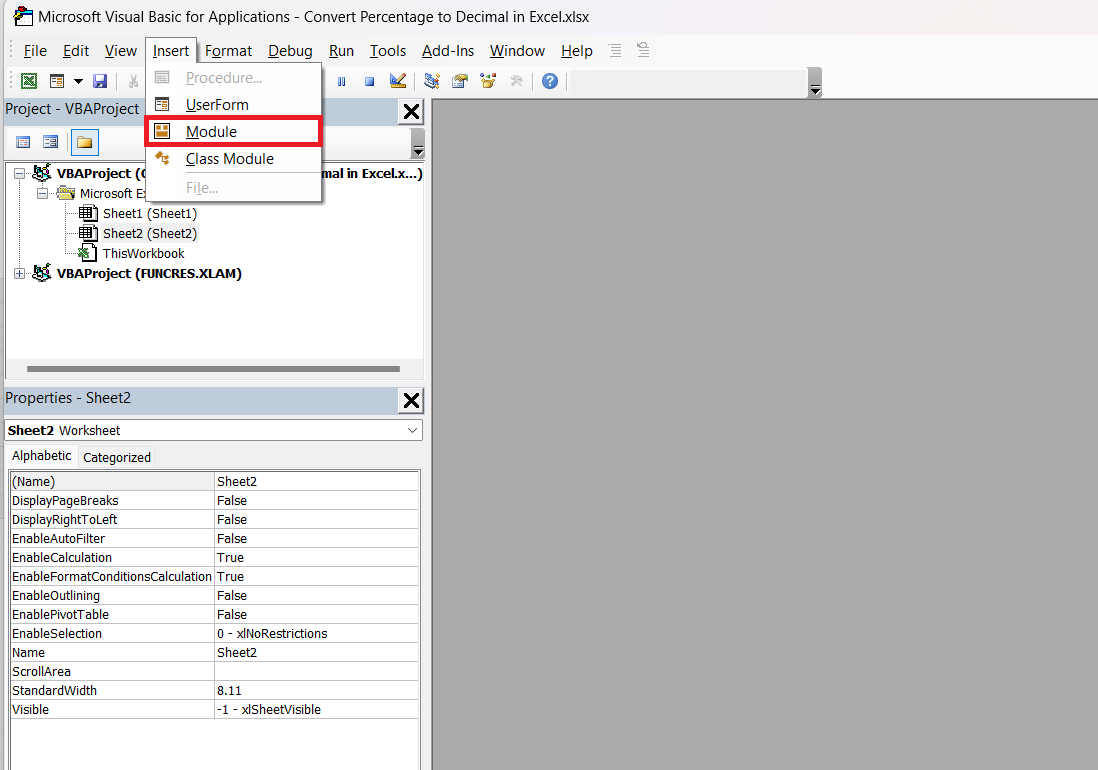This screenshot has height=770, width=1098.
Task: Open Object Browser from toolbar icon
Action: 488,81
